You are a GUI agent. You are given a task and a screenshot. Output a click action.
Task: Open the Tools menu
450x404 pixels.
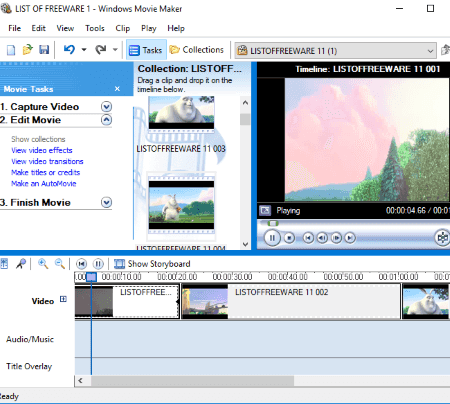click(95, 28)
